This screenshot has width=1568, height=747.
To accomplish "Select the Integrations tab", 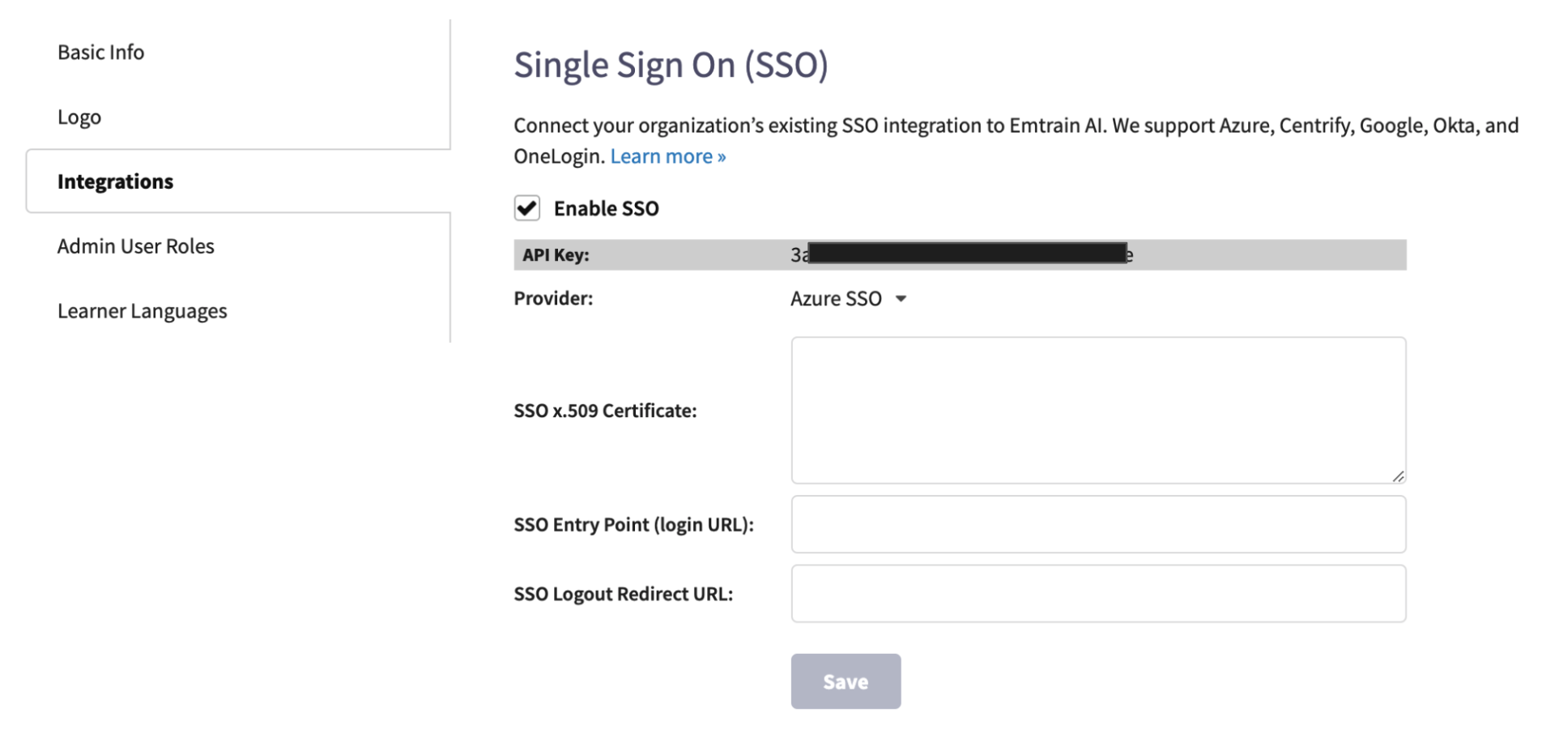I will [x=115, y=181].
